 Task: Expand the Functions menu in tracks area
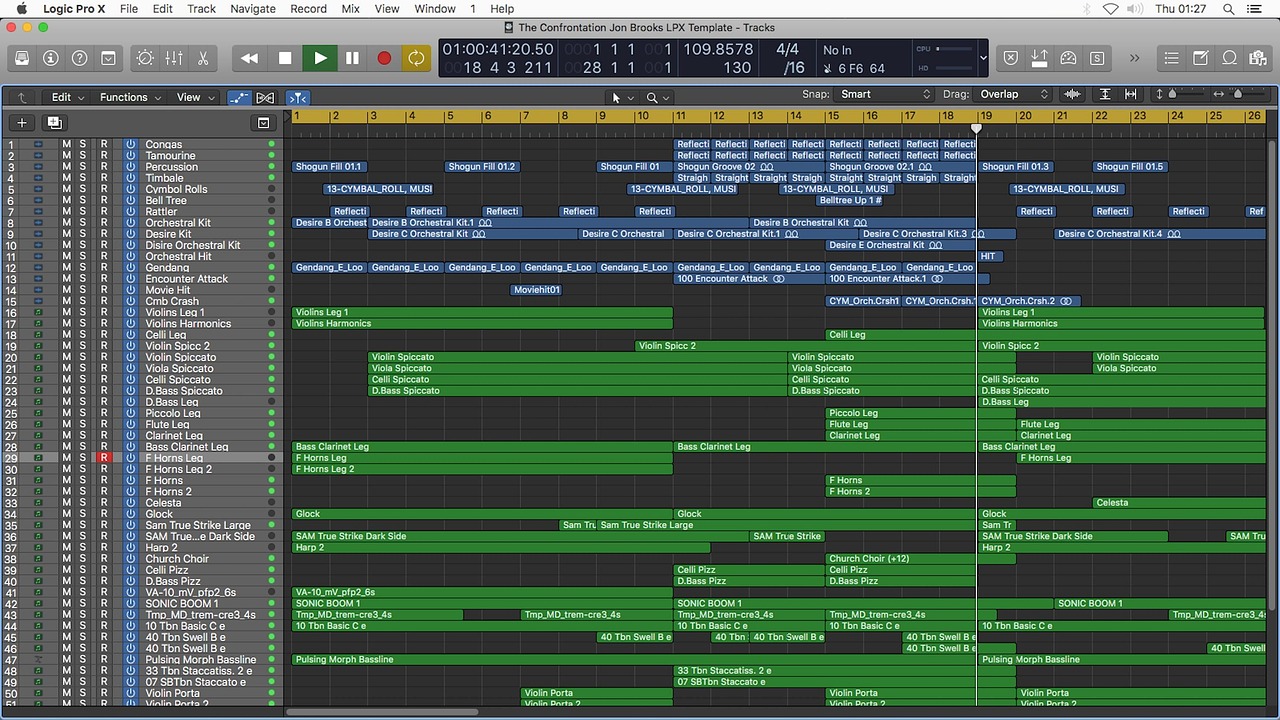click(x=129, y=97)
